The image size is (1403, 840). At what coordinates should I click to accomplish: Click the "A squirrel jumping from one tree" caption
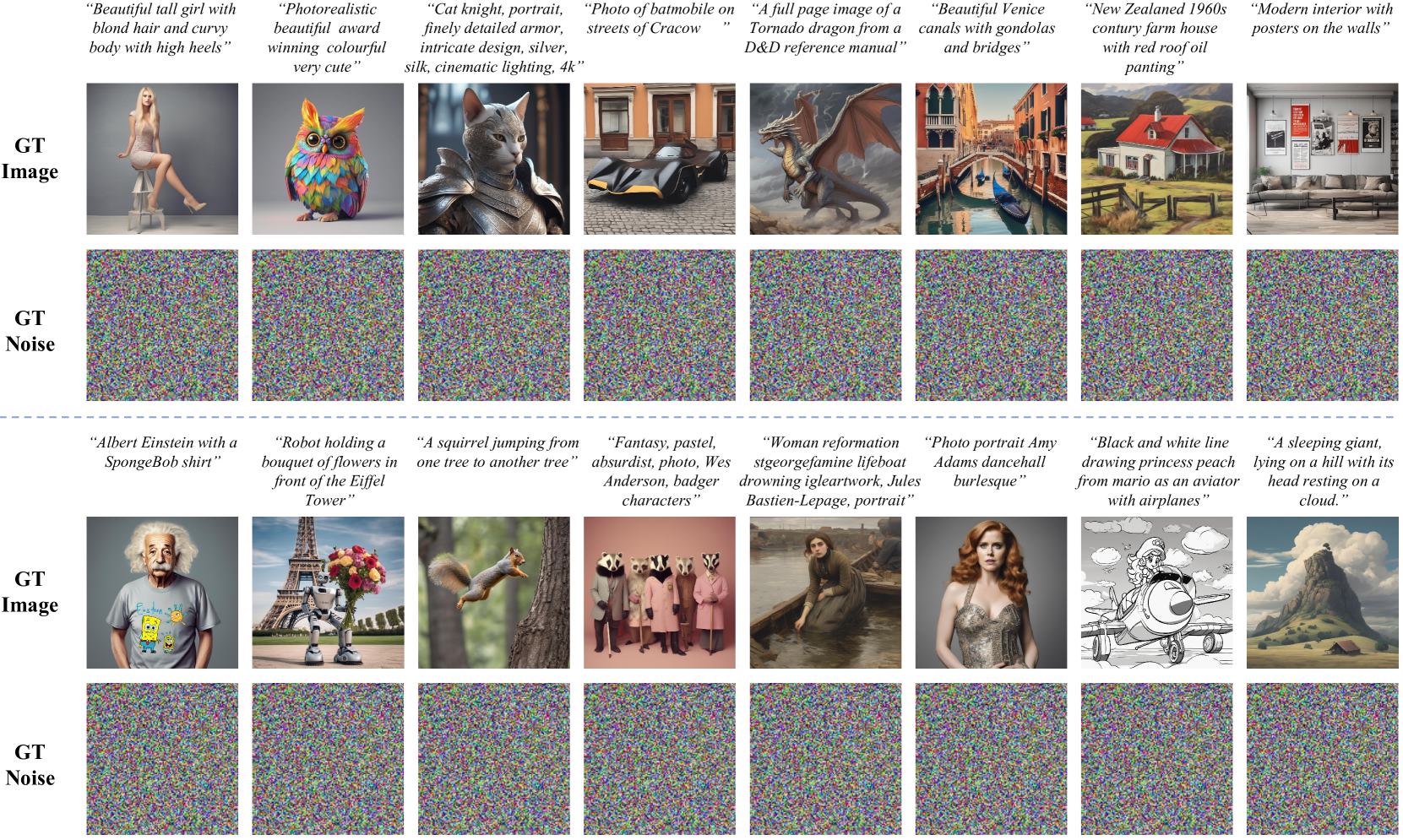[498, 452]
